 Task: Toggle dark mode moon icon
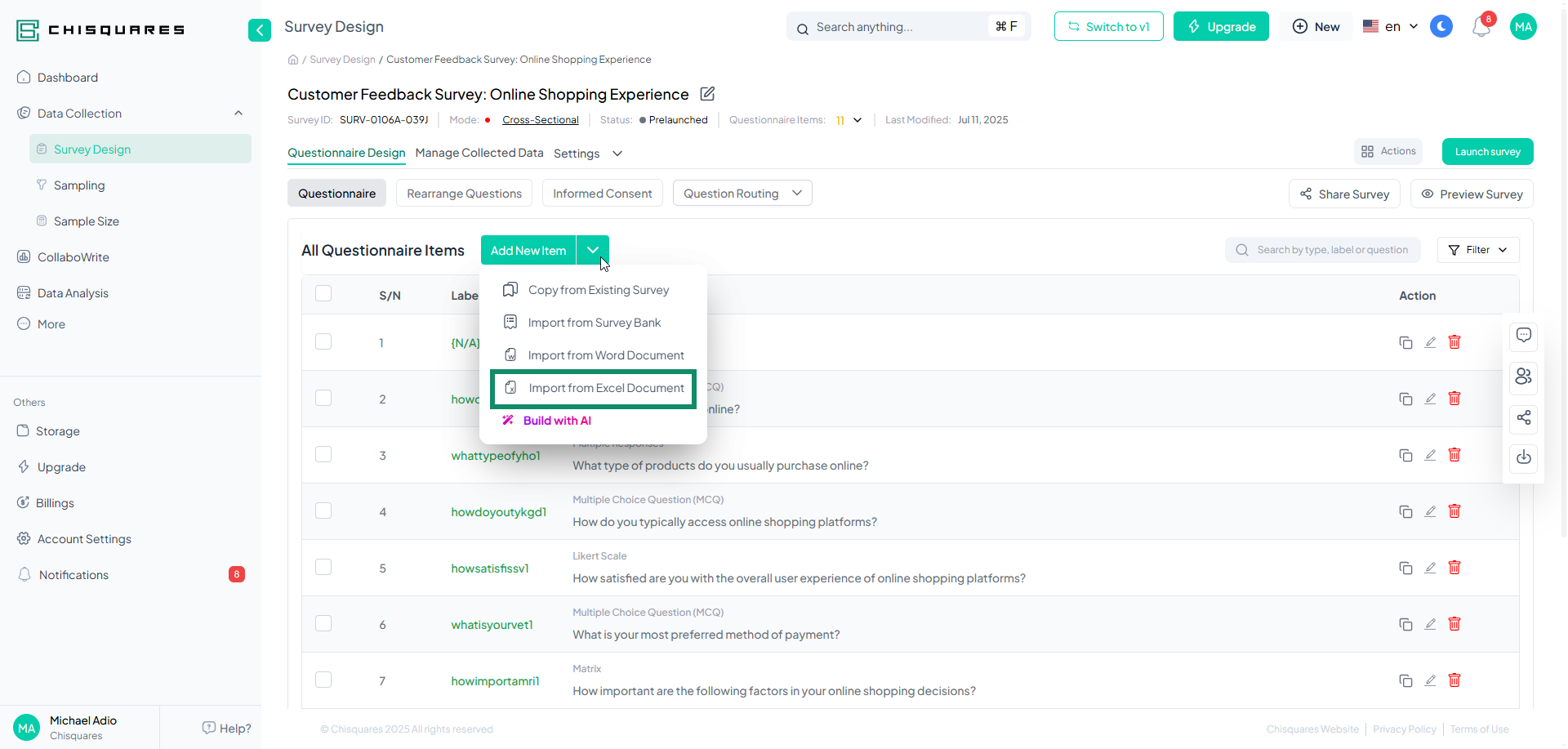point(1441,27)
